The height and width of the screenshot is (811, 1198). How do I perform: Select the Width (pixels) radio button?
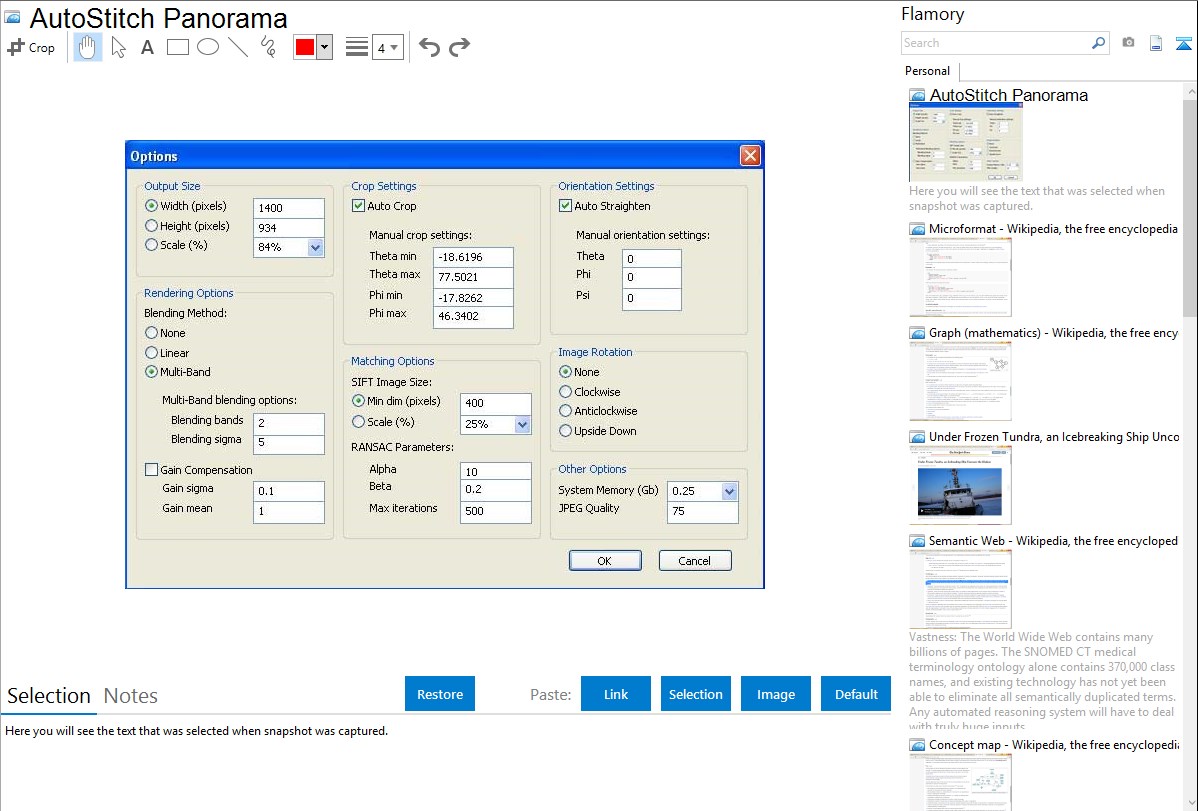[x=151, y=206]
